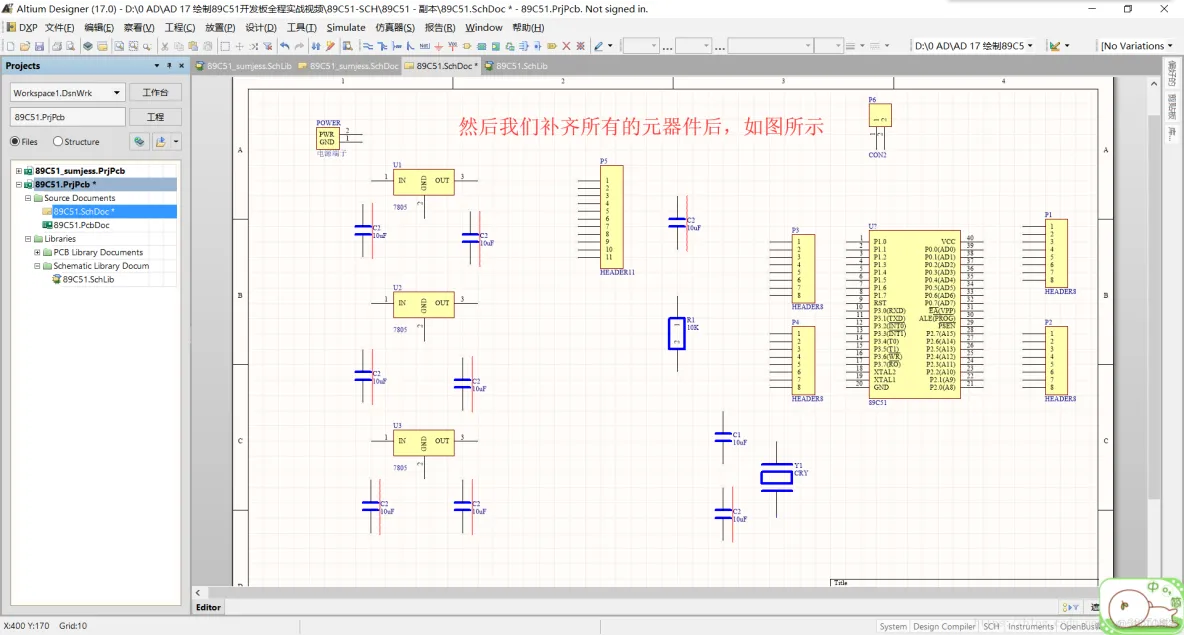The image size is (1184, 635).
Task: Open the D:\0 AD path dropdown
Action: point(1030,46)
